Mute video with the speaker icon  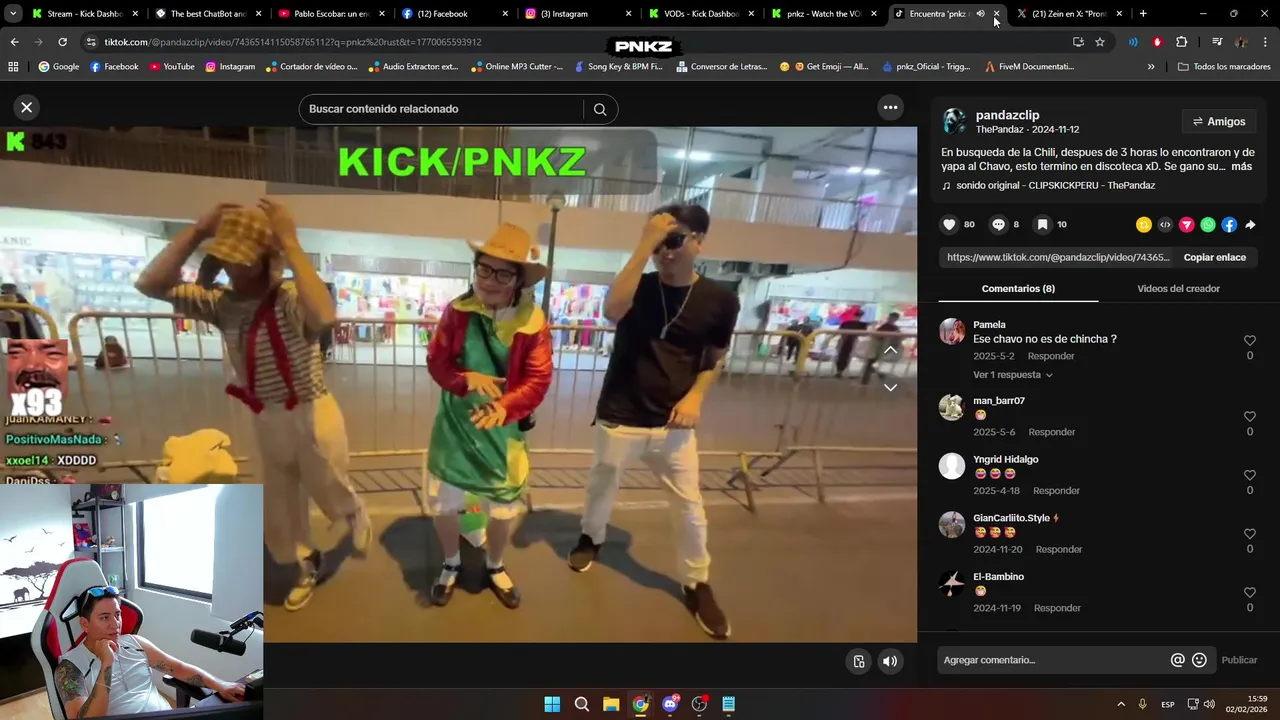[x=889, y=661]
